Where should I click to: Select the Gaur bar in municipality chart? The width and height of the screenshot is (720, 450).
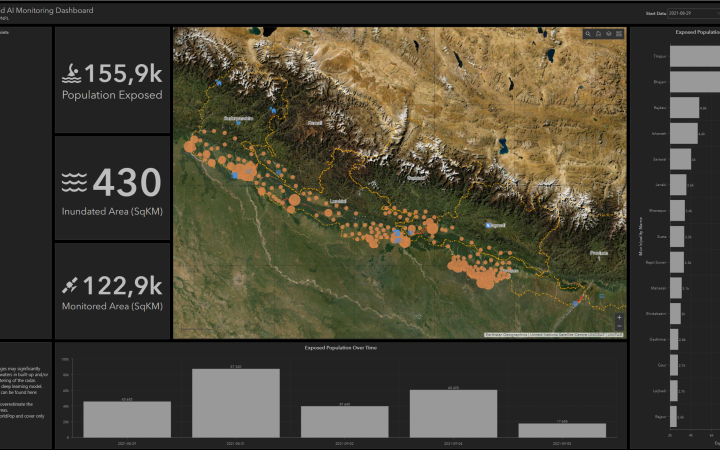pyautogui.click(x=674, y=365)
